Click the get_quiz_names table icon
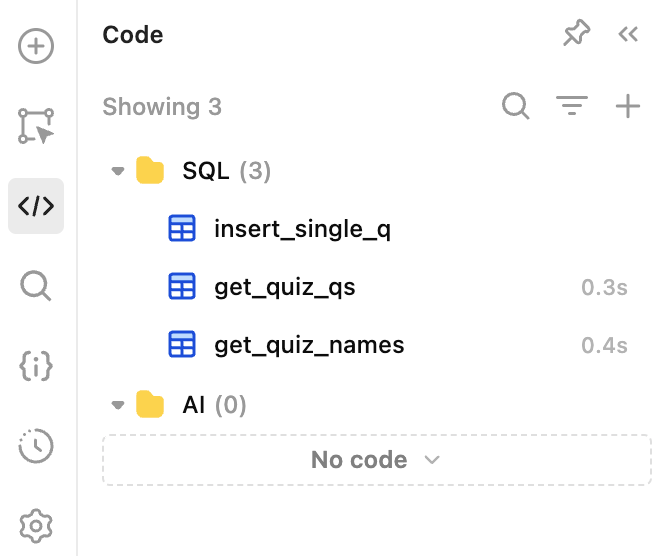This screenshot has width=672, height=556. click(x=182, y=344)
